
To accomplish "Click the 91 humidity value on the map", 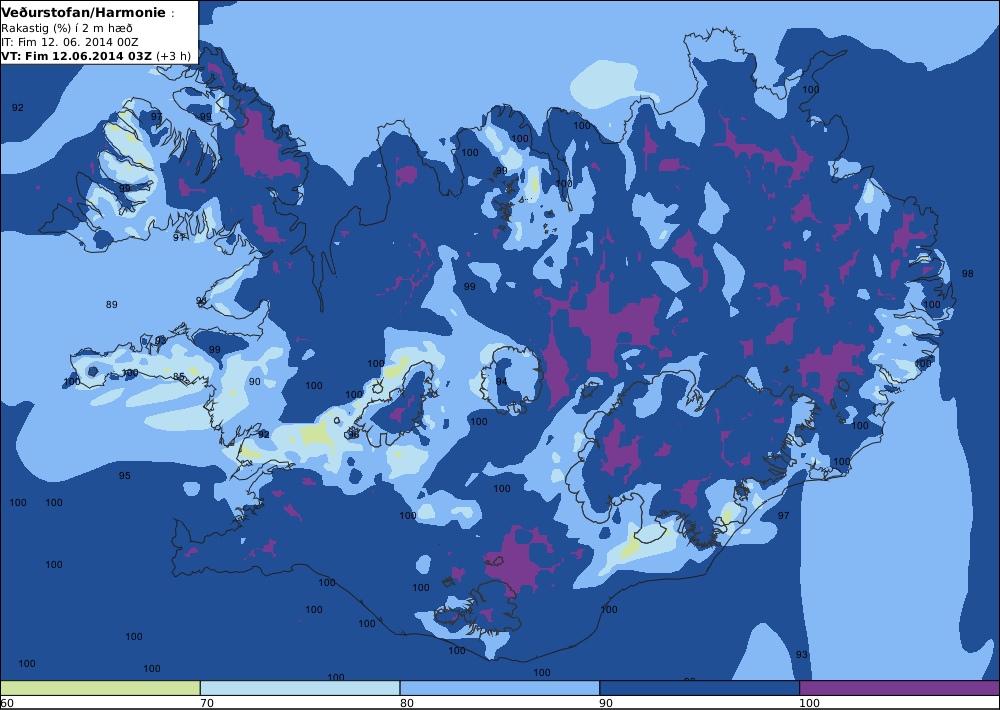I will point(179,238).
